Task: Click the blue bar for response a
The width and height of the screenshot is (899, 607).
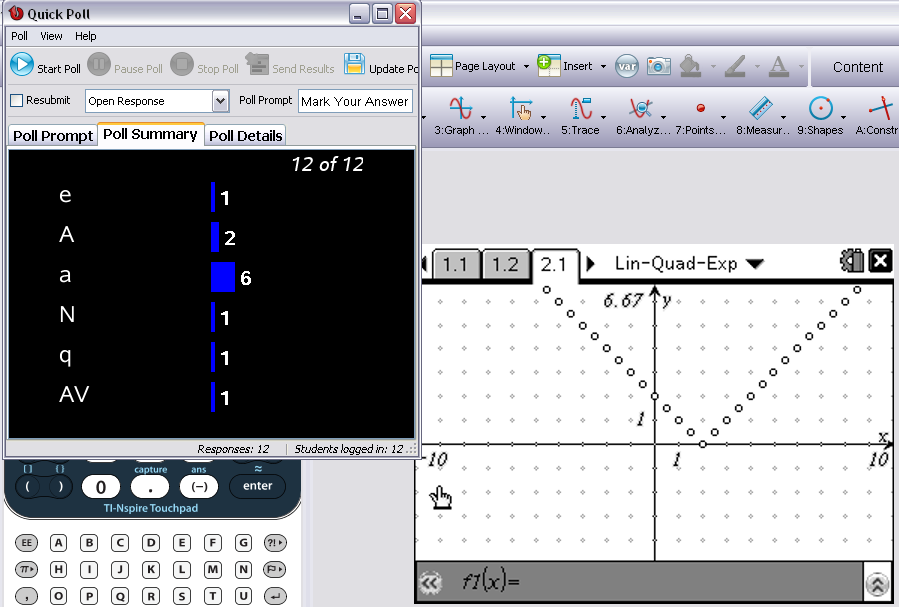Action: [223, 277]
